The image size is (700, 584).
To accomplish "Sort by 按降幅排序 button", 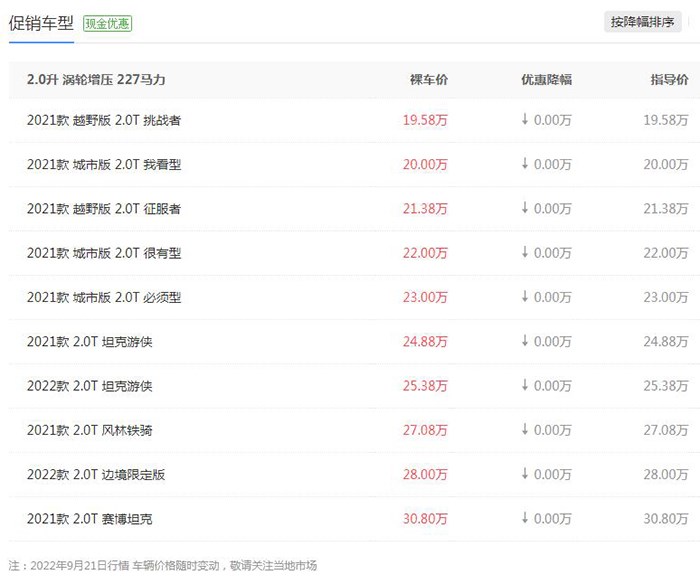I will coord(642,22).
